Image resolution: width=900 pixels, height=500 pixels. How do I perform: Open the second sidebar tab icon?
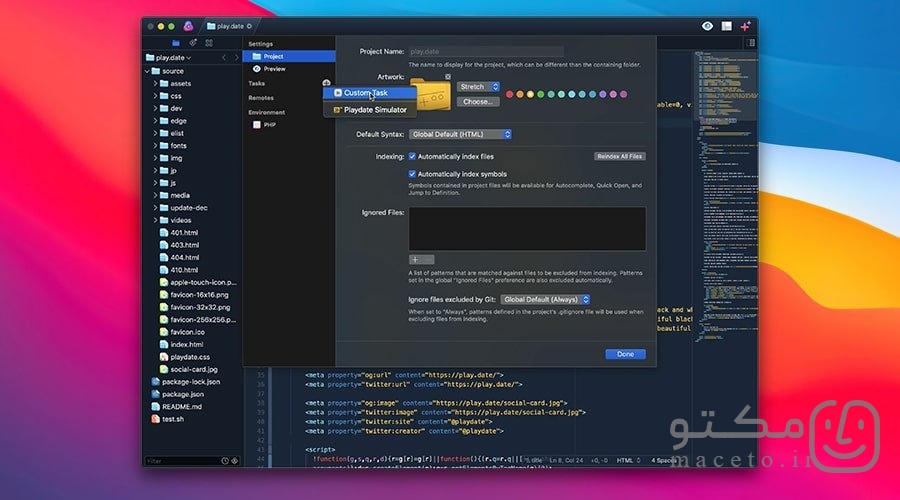pyautogui.click(x=193, y=43)
